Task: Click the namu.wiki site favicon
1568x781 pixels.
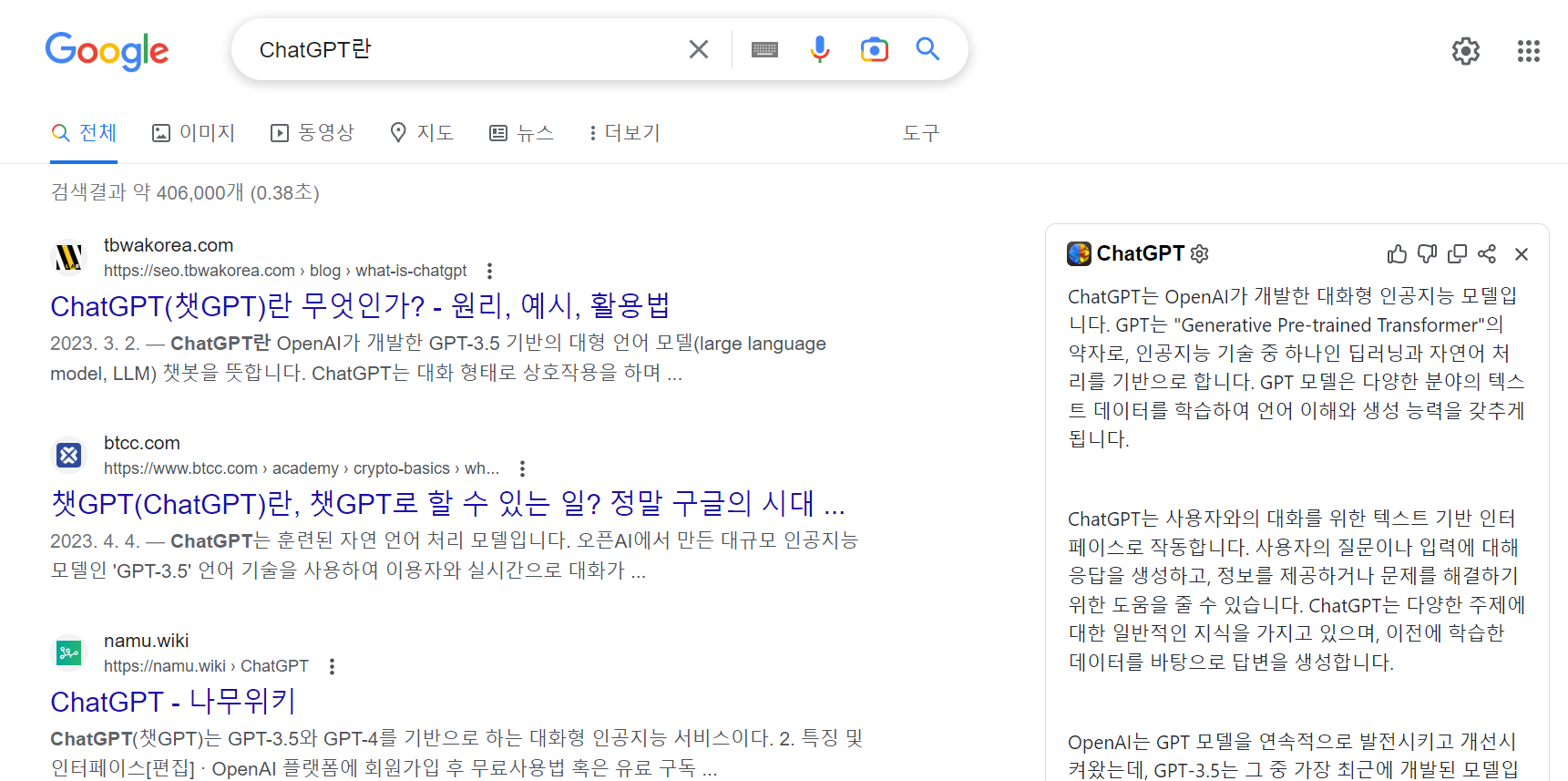Action: coord(69,653)
